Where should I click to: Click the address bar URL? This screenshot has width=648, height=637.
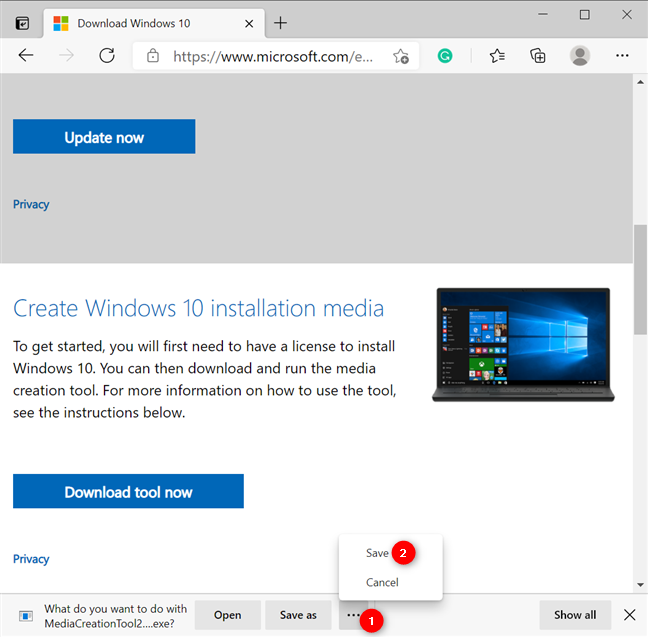point(273,56)
